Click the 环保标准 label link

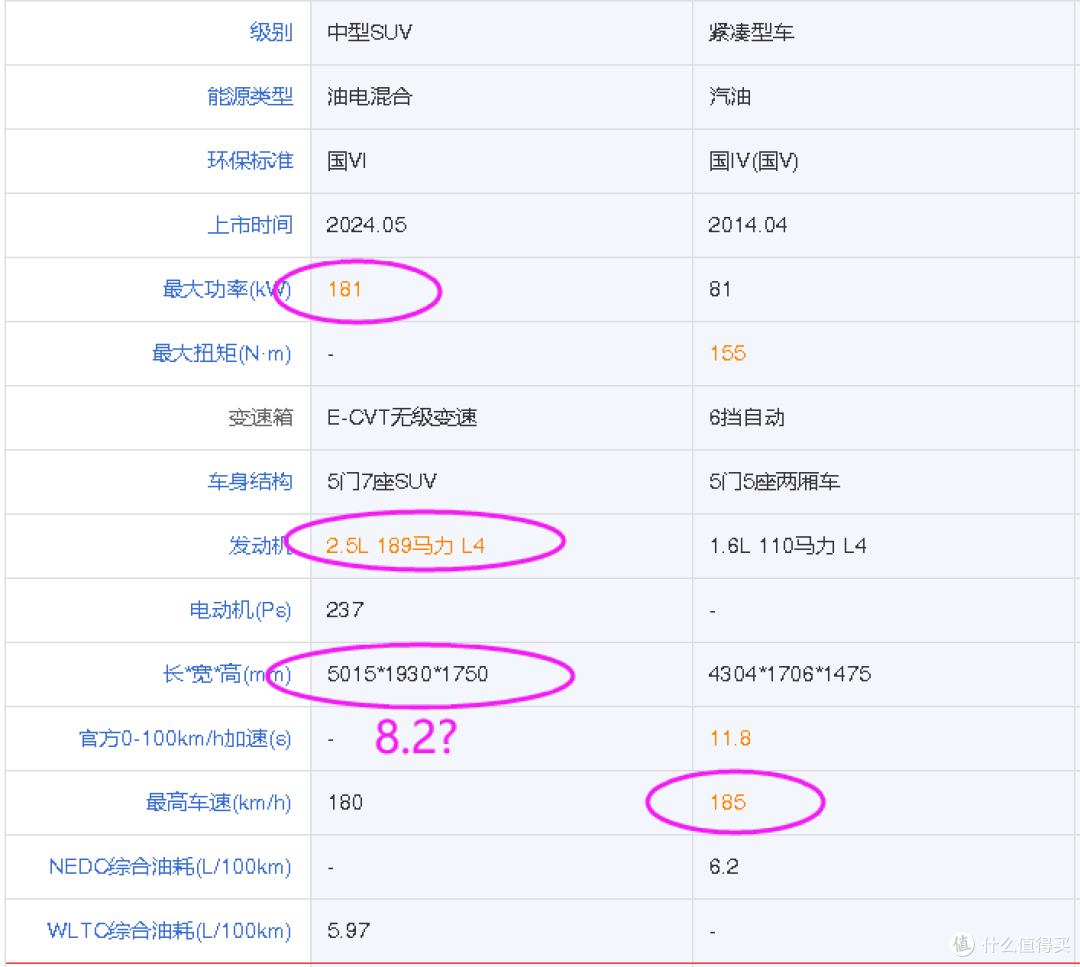pos(250,160)
